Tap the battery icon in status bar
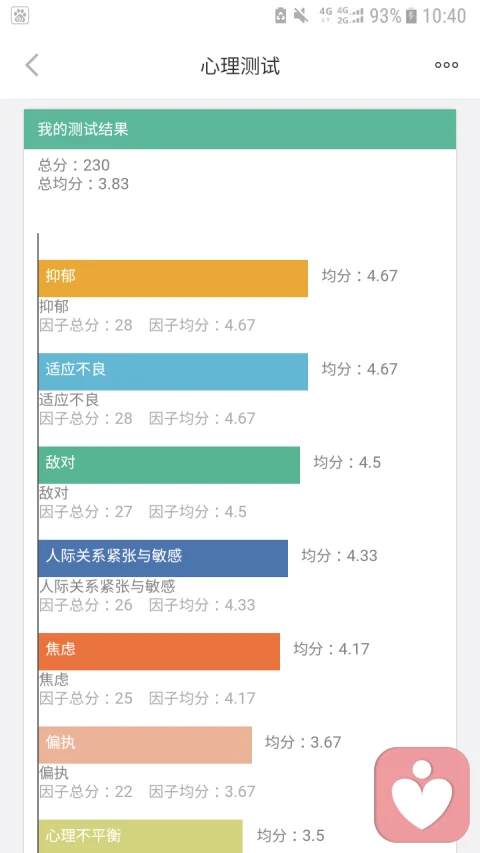 [411, 16]
